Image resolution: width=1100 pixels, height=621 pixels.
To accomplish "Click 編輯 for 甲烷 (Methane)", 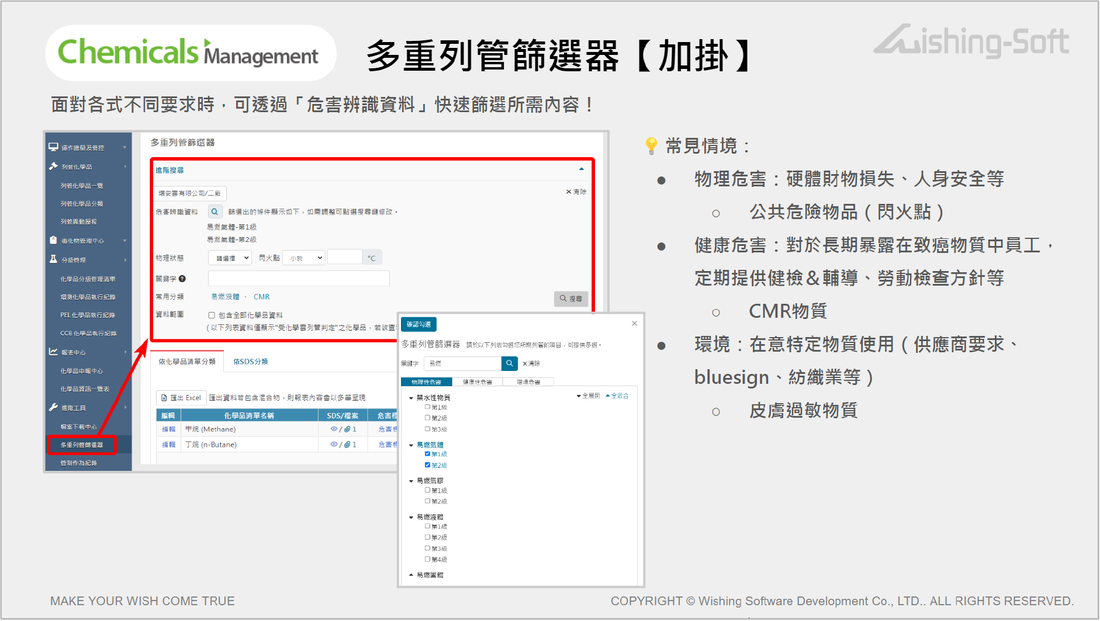I will point(168,429).
